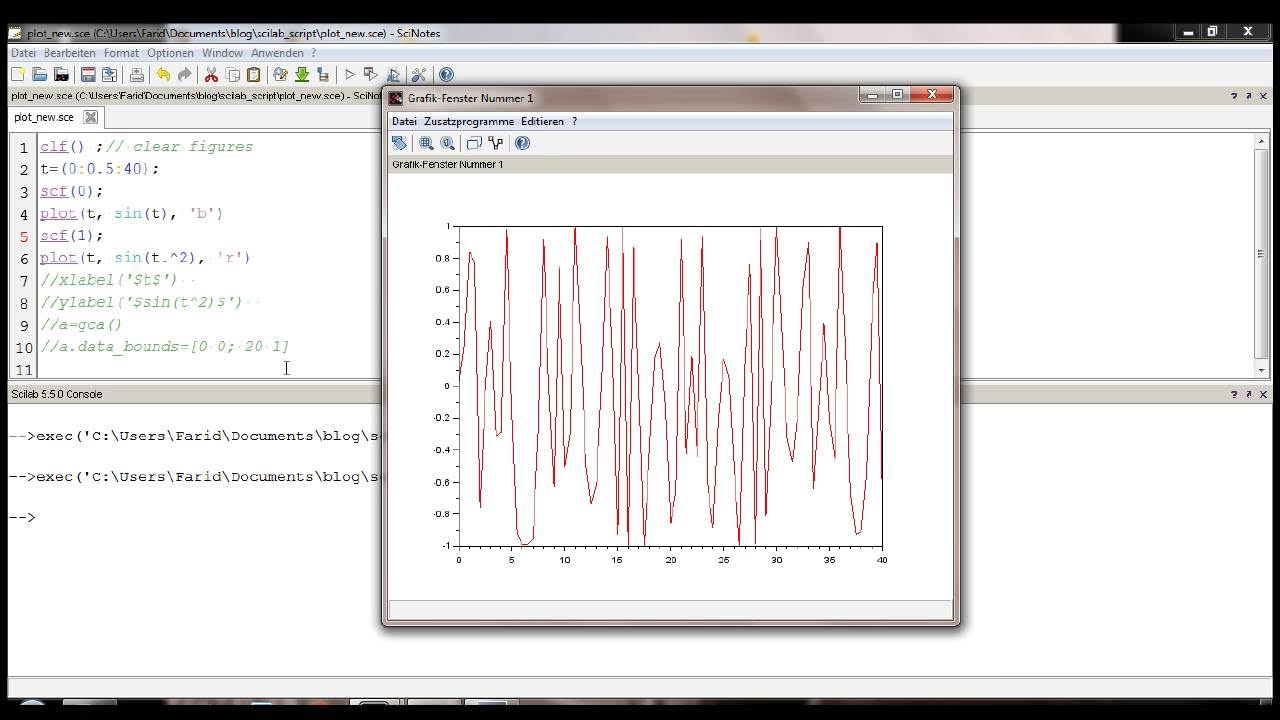Click line '//a.data_bounds=[0 0; 20 1]'
The height and width of the screenshot is (720, 1280).
(164, 346)
